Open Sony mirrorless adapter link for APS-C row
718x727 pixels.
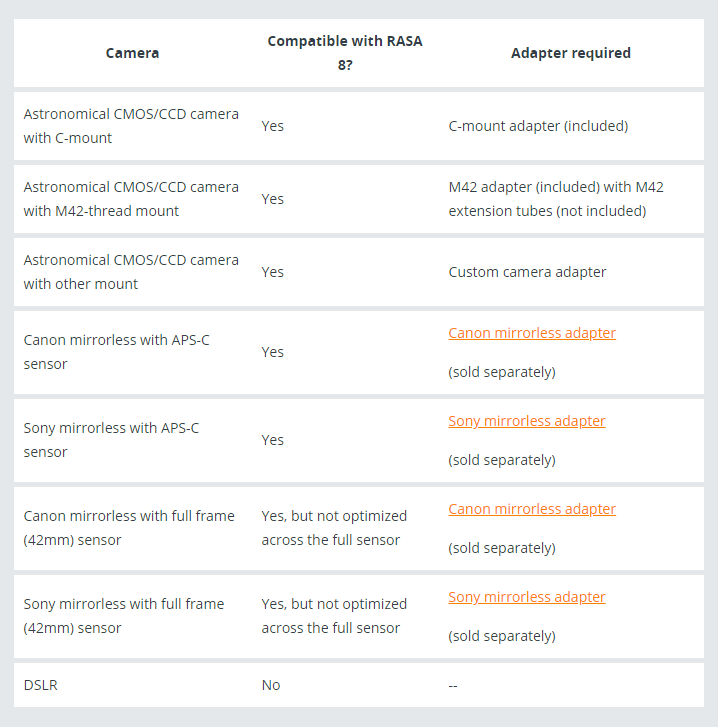pos(527,421)
